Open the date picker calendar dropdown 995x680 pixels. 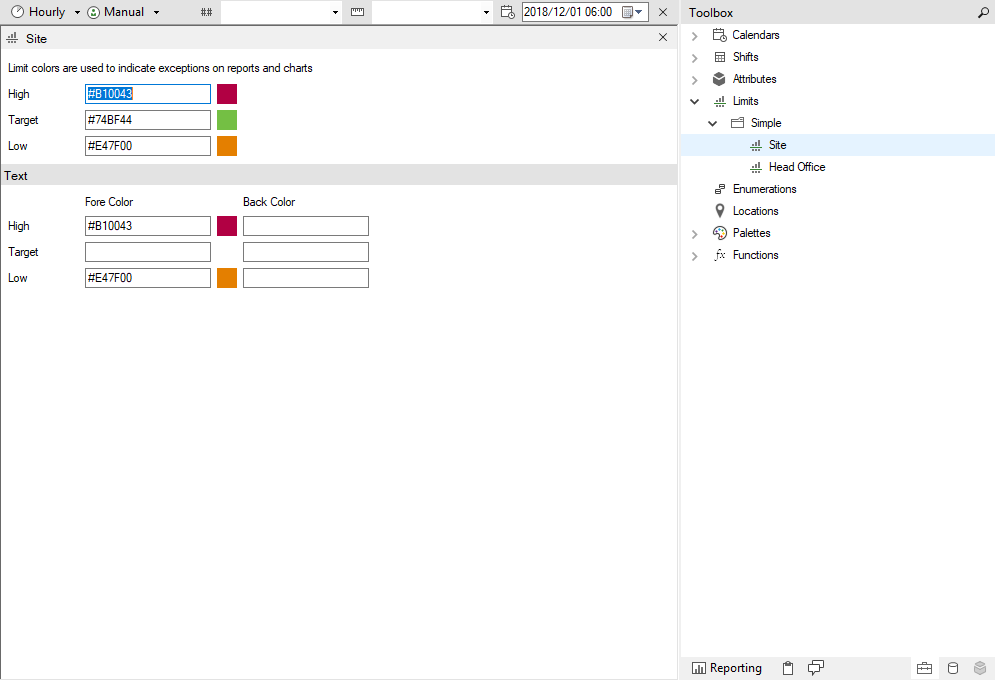(x=633, y=12)
